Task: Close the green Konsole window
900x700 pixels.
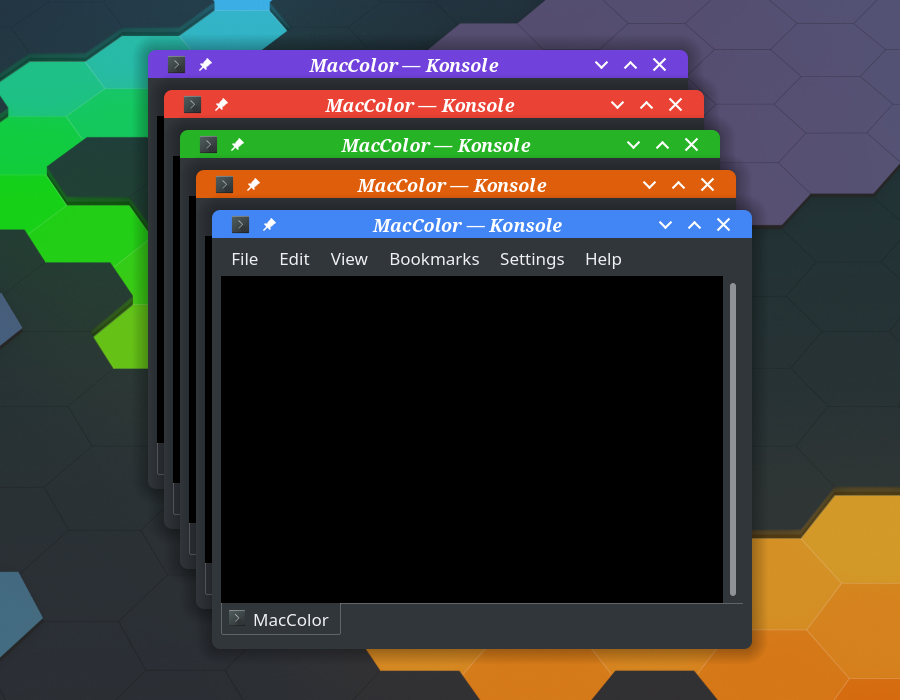Action: tap(691, 145)
